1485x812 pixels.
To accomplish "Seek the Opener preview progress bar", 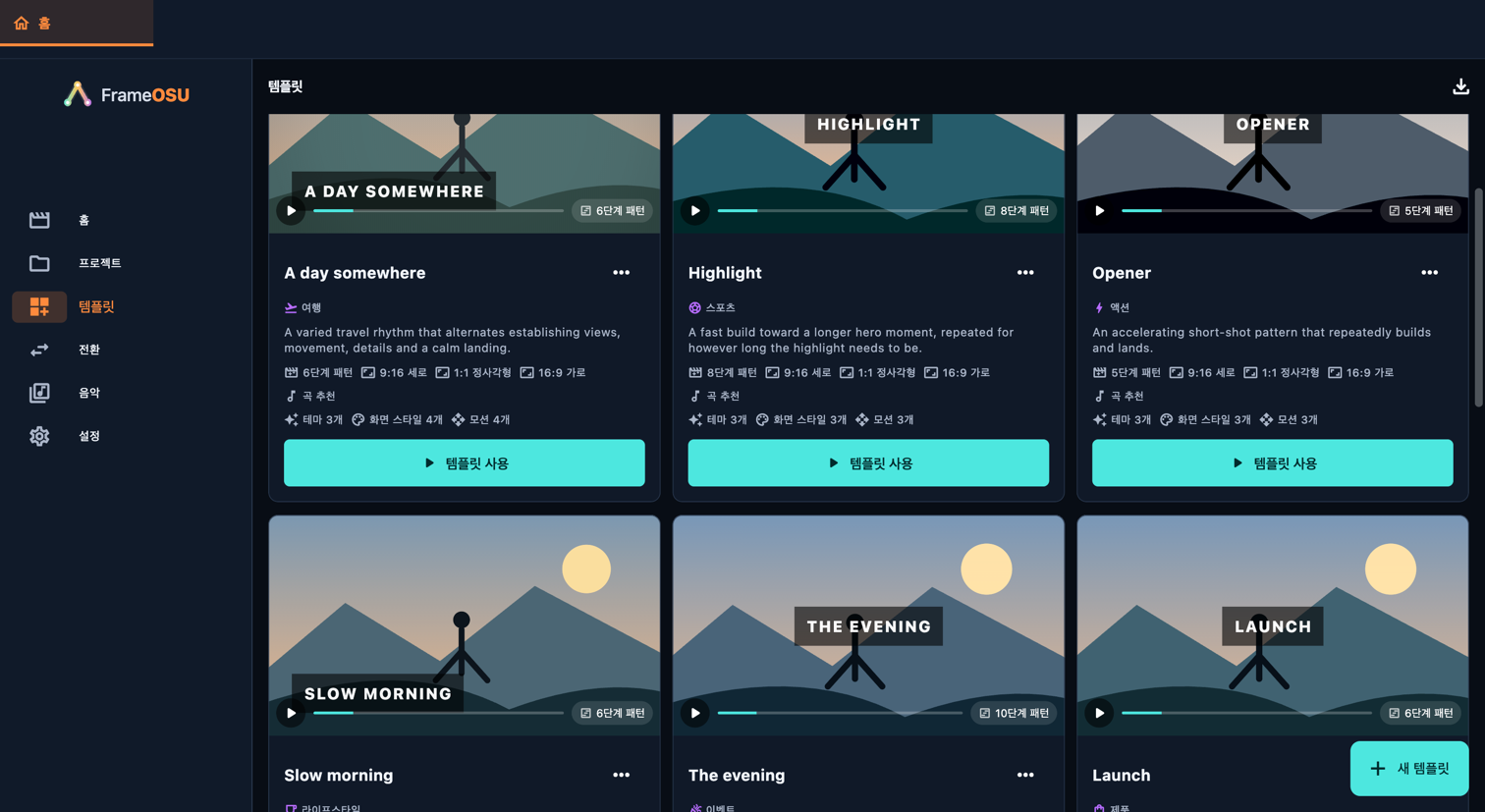I will (1247, 211).
